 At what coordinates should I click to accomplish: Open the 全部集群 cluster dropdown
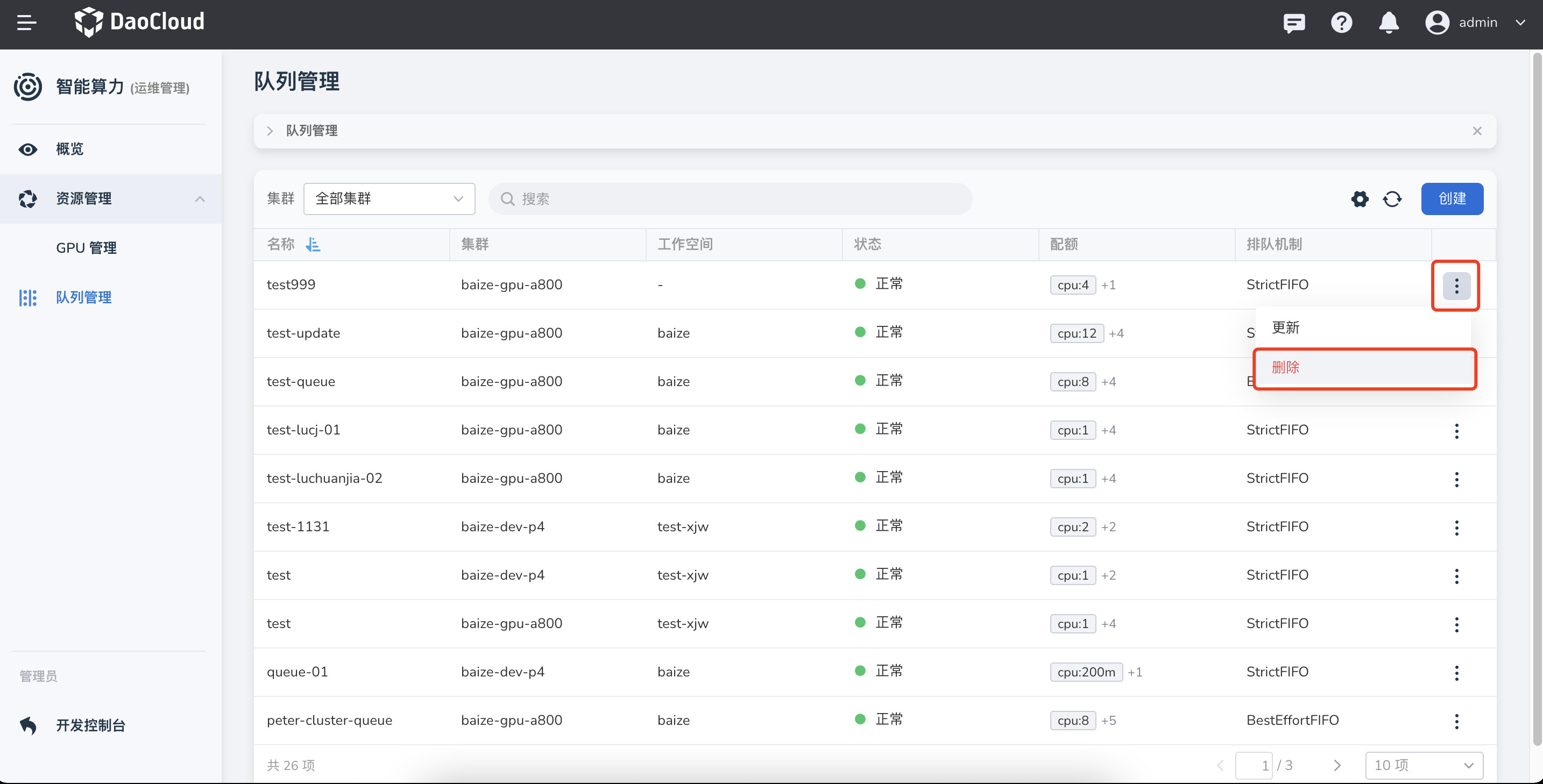pos(389,199)
